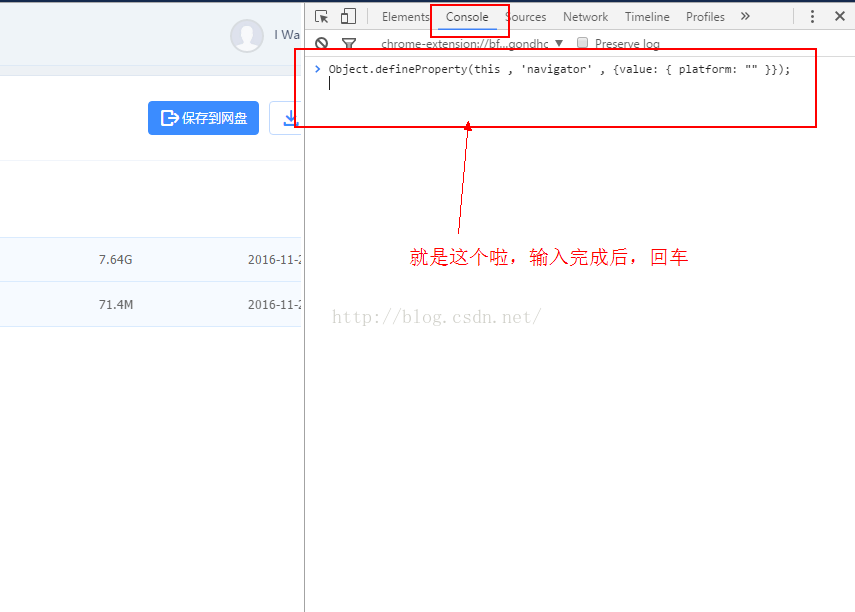Clear the console with the ban icon
855x612 pixels.
tap(322, 43)
